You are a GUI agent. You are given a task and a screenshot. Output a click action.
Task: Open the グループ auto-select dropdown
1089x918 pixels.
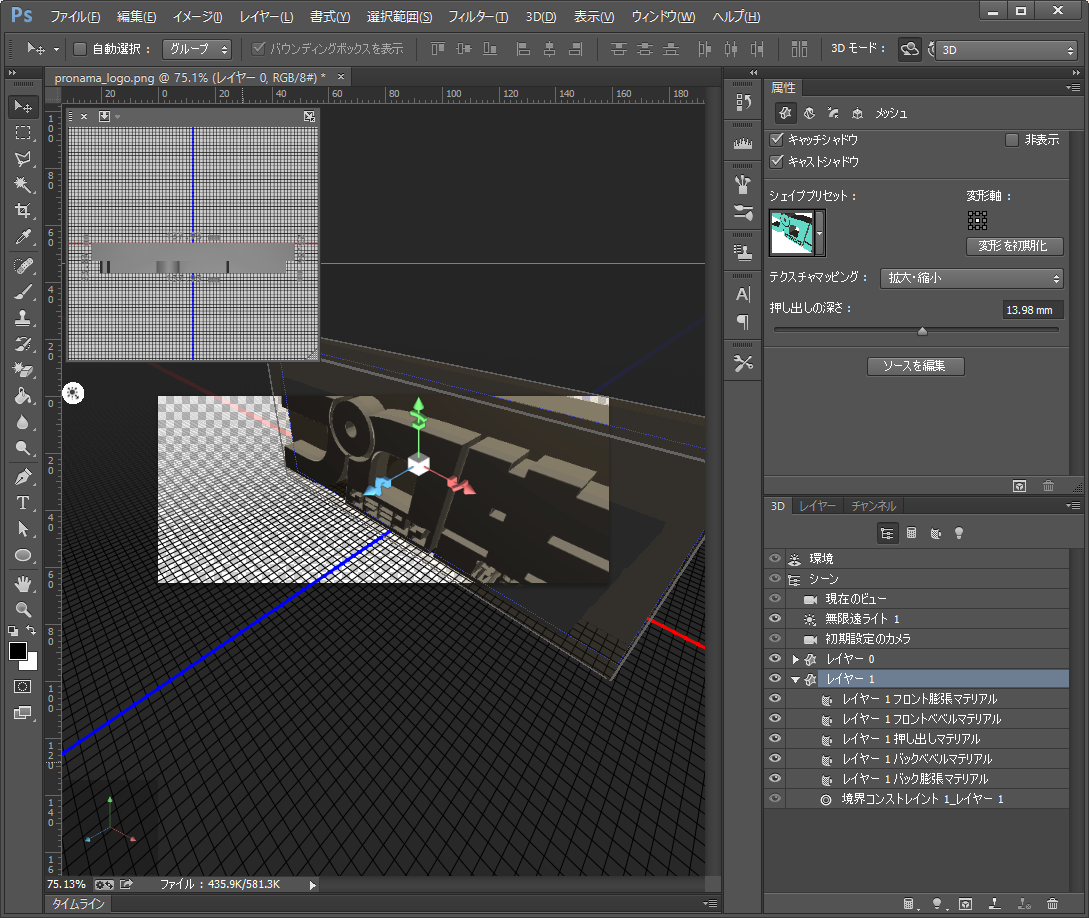coord(197,48)
